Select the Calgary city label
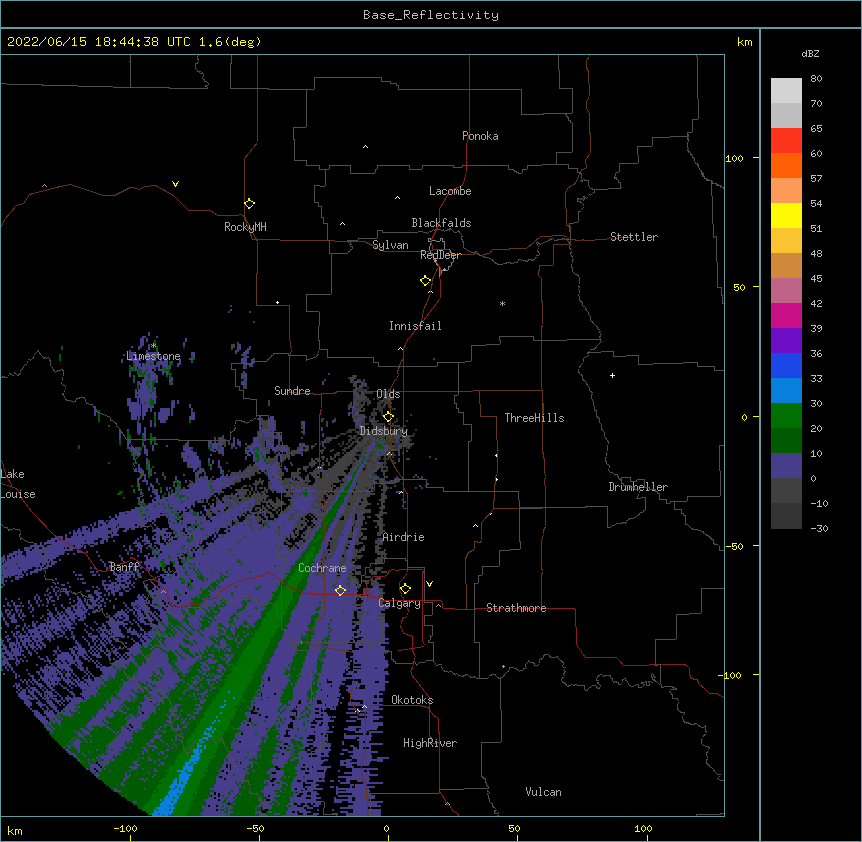This screenshot has height=842, width=862. tap(400, 603)
